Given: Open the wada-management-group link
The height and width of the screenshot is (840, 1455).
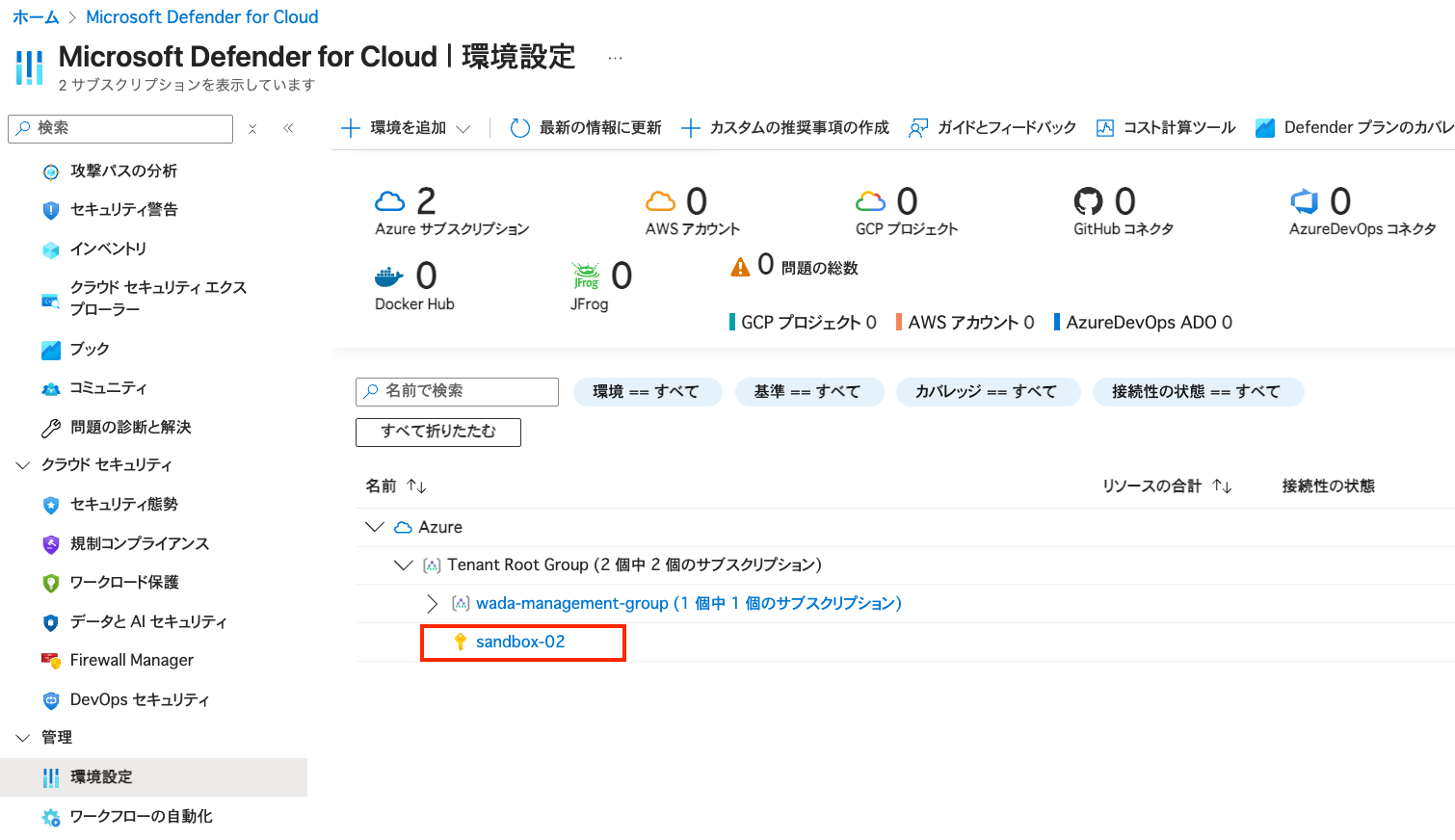Looking at the screenshot, I should 689,604.
